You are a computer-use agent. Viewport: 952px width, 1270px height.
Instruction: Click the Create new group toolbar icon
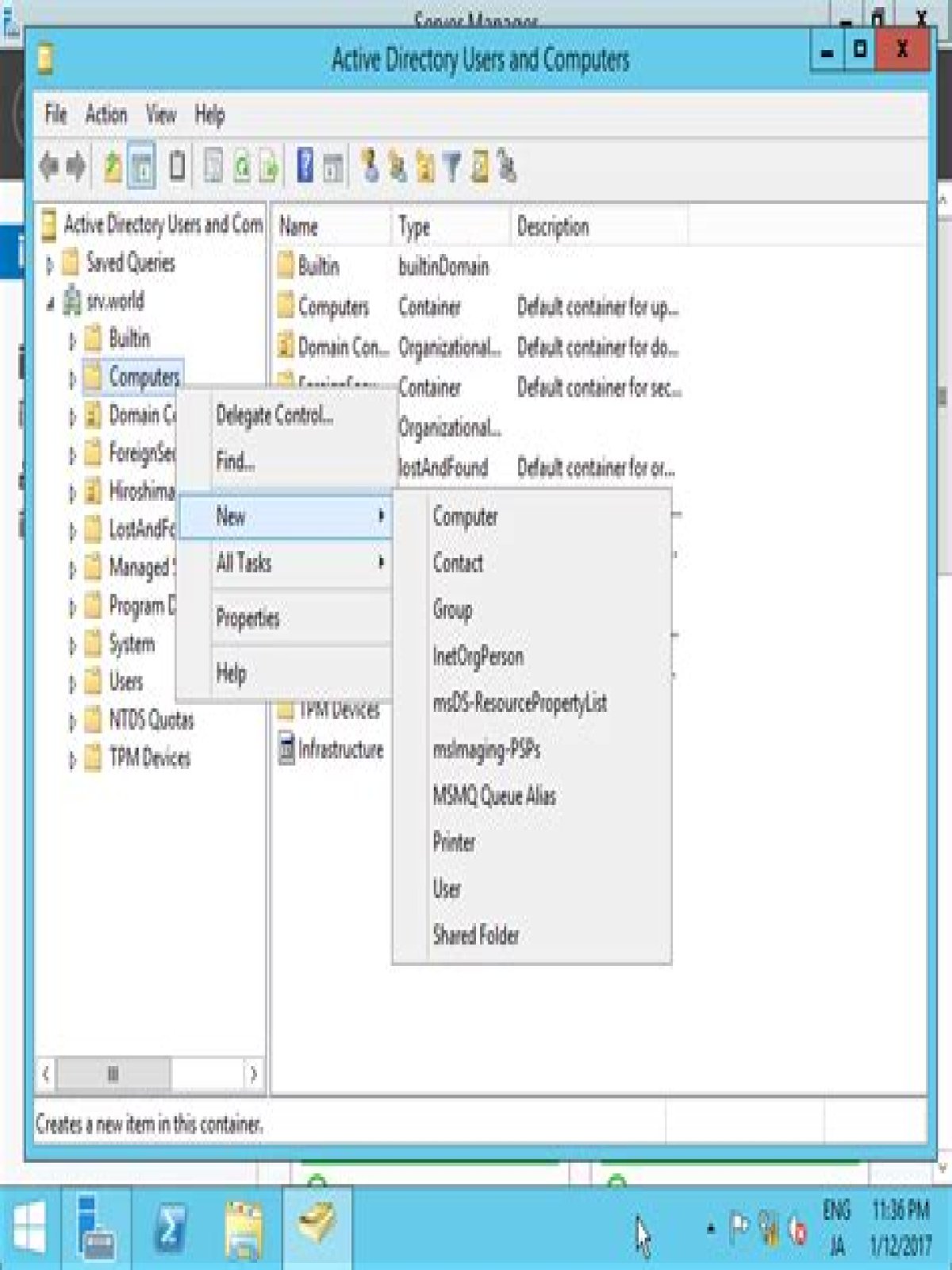[x=397, y=167]
